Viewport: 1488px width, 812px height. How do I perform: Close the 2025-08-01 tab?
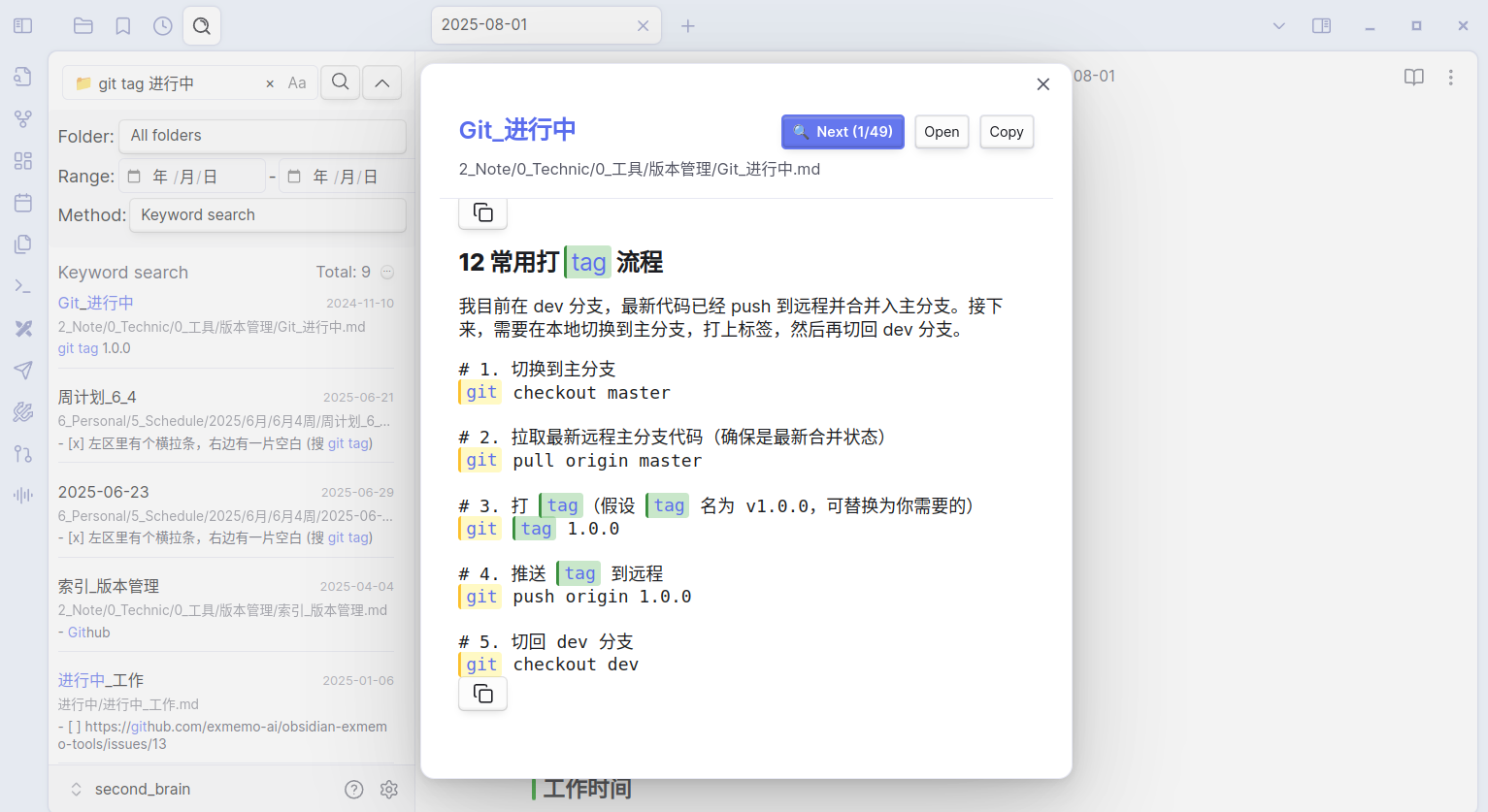(x=643, y=26)
